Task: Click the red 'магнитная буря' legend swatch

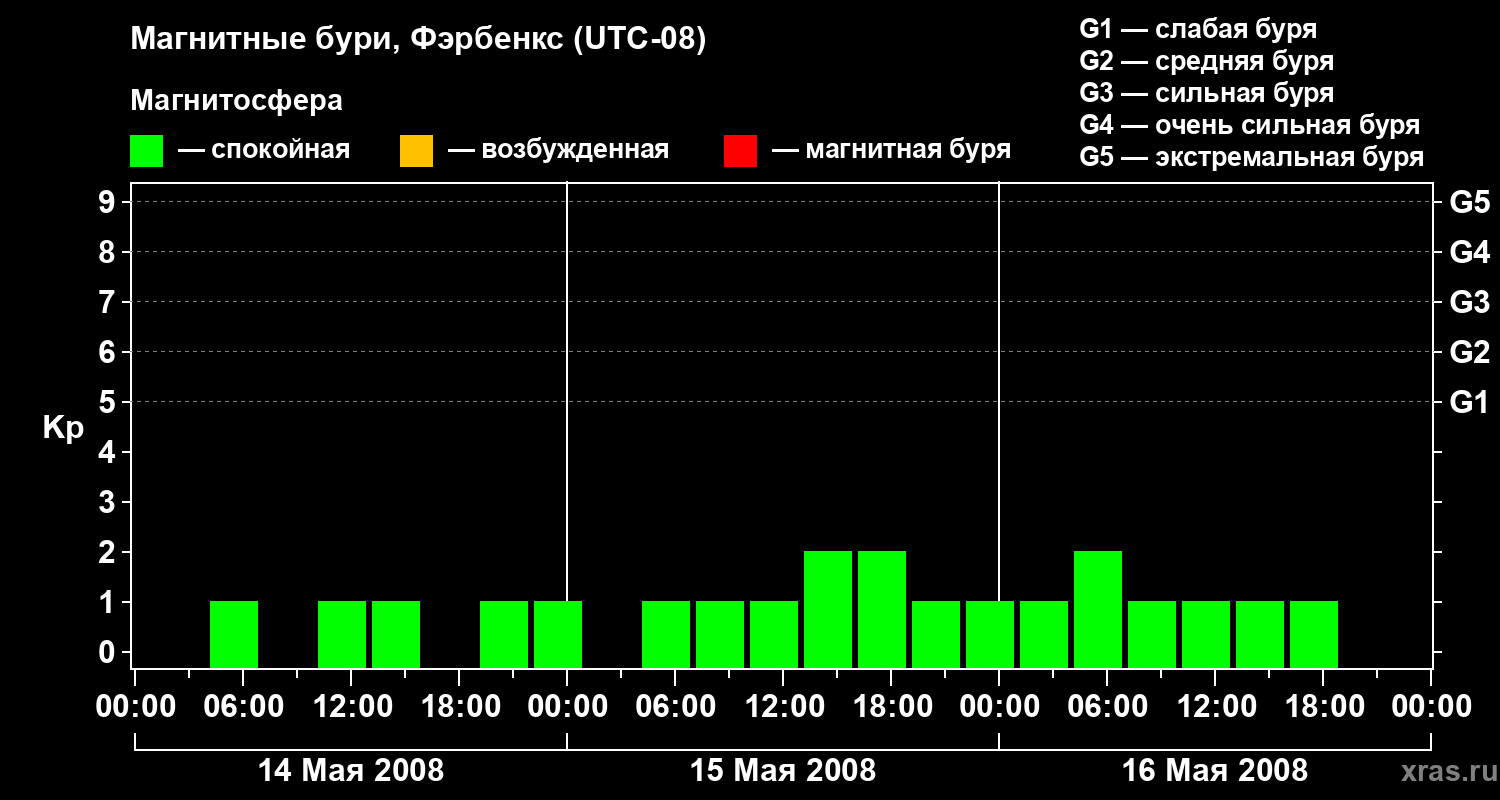Action: pyautogui.click(x=740, y=151)
